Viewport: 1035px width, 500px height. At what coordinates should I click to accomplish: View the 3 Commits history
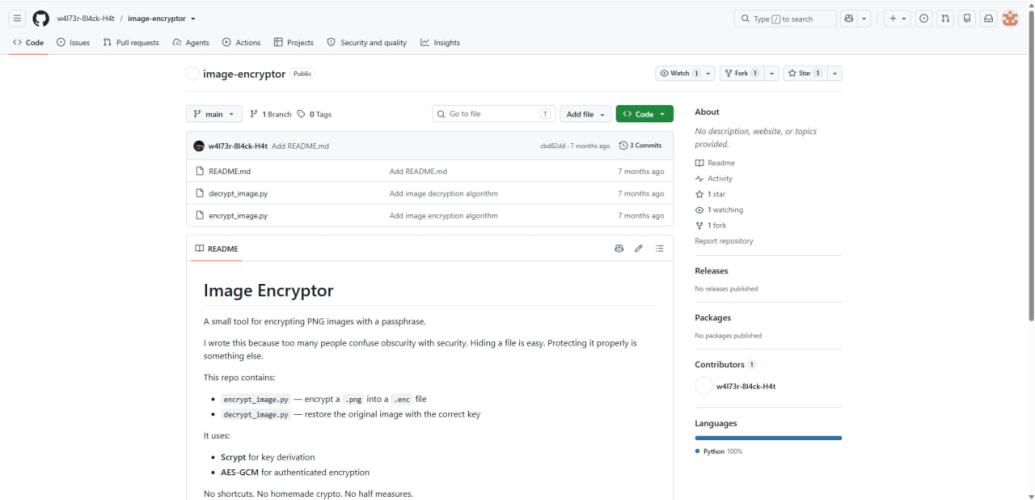point(640,145)
